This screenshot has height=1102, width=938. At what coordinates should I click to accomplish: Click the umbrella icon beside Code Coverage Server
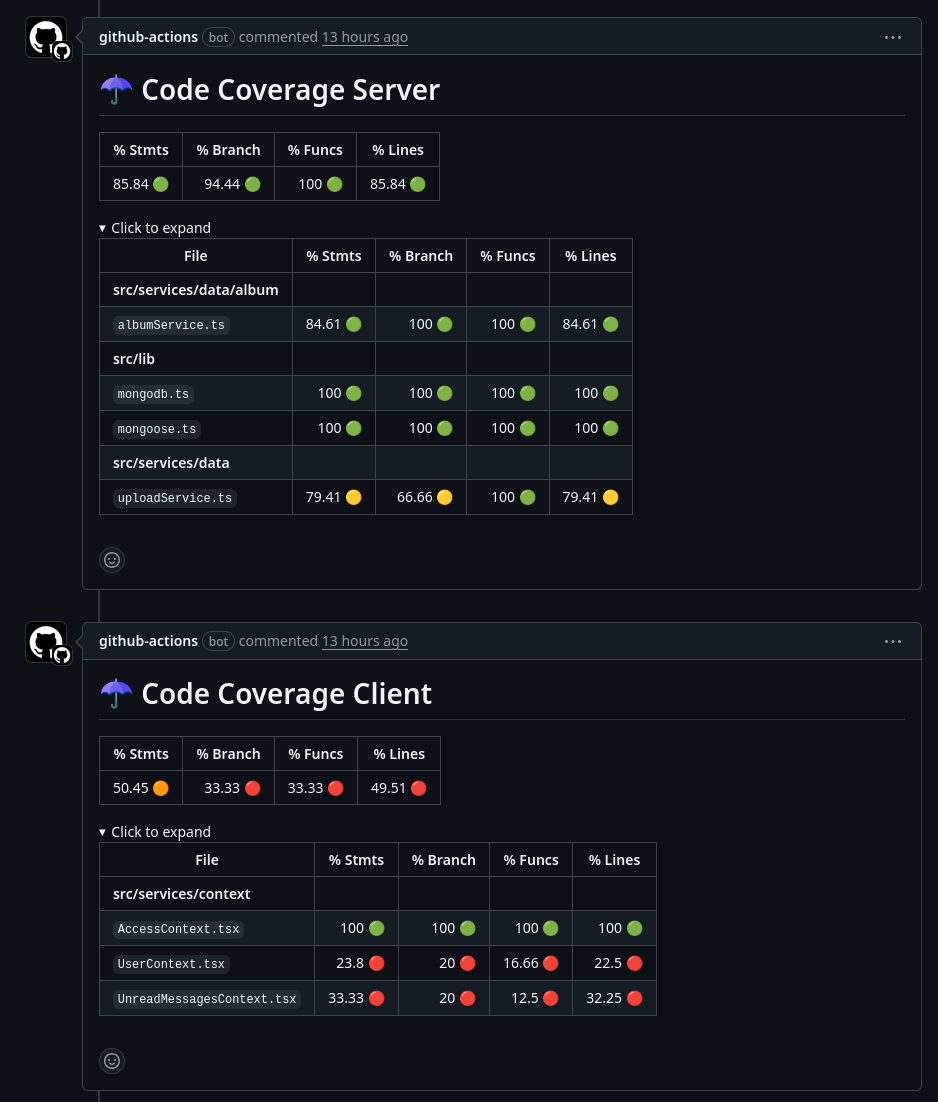point(116,89)
